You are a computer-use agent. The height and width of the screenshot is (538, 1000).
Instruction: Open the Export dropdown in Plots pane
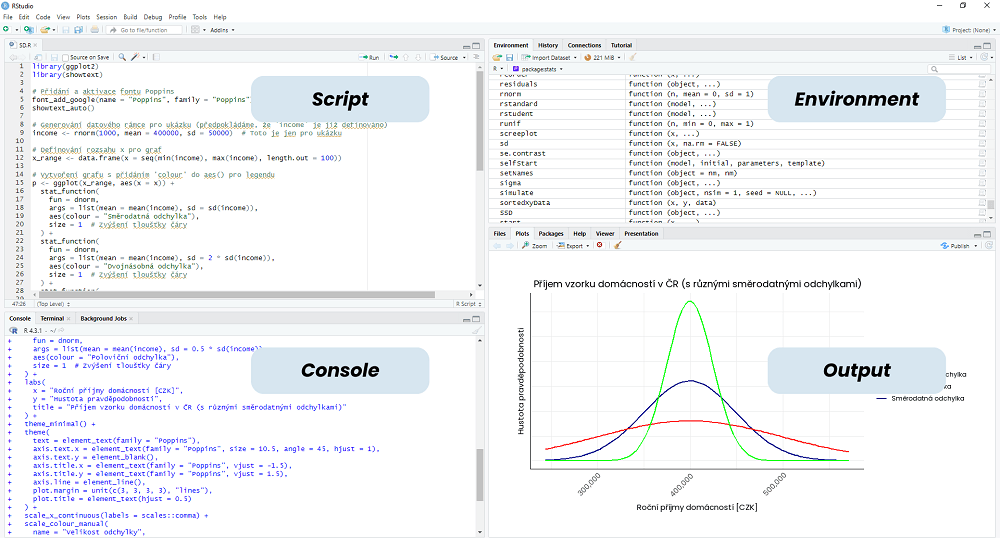[x=573, y=246]
